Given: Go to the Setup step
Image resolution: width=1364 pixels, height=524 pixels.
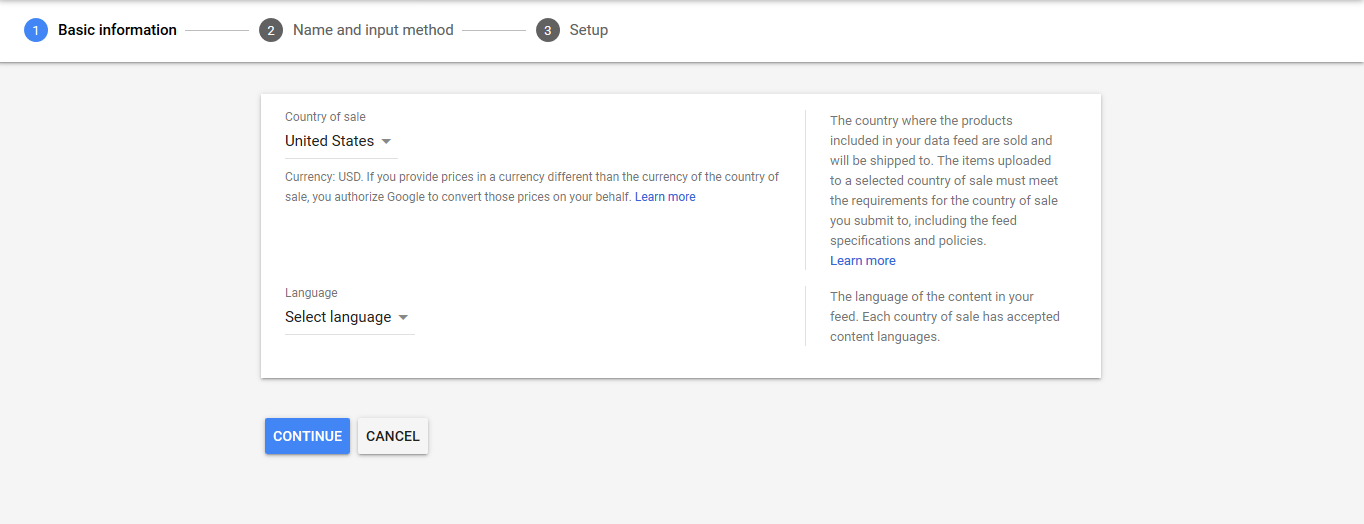Looking at the screenshot, I should (x=589, y=30).
